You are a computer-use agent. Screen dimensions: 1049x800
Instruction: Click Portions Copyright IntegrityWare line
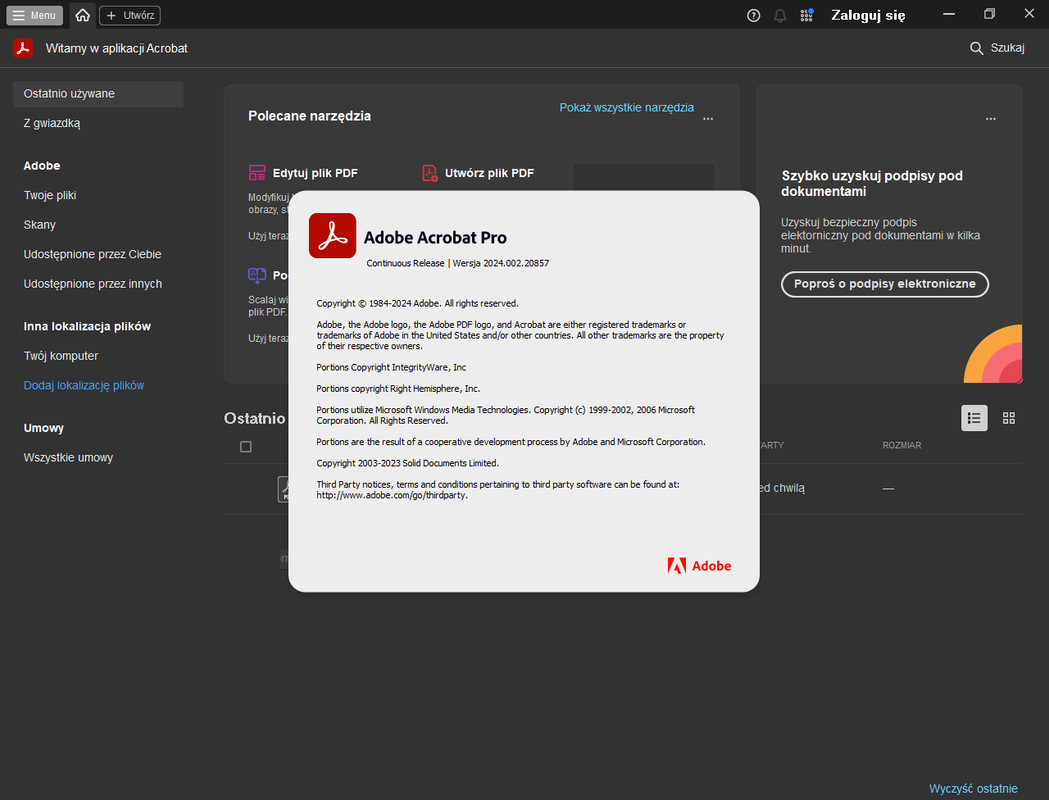pyautogui.click(x=391, y=367)
